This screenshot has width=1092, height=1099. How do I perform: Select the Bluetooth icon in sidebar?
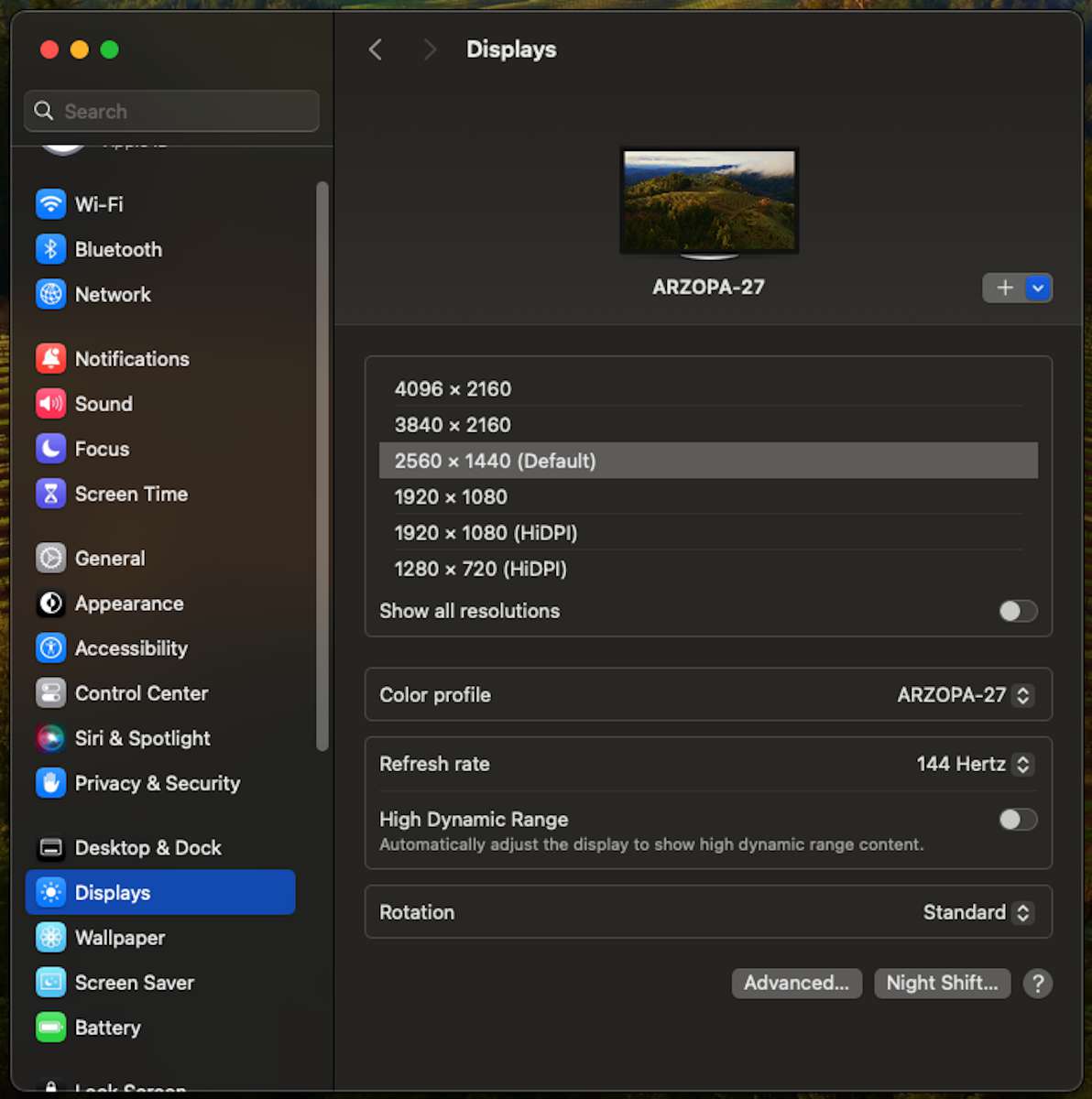point(50,248)
